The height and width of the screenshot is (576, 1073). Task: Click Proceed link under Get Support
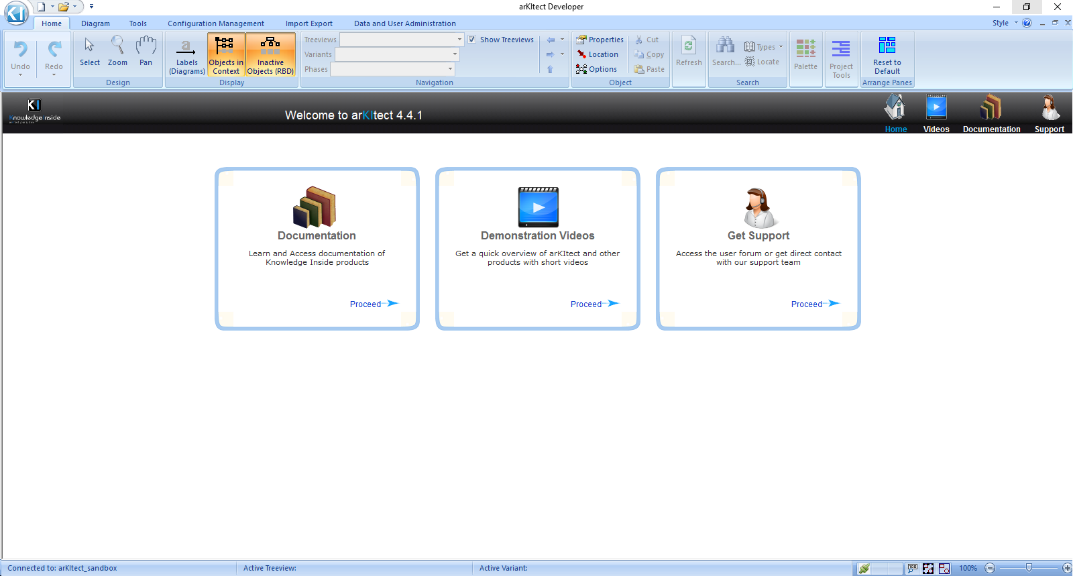tap(815, 304)
